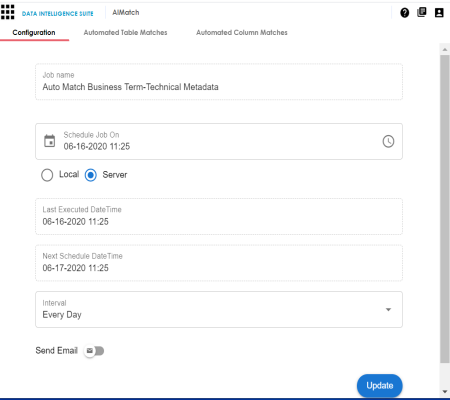The image size is (450, 400).
Task: Select the Local radio button
Action: 47,175
